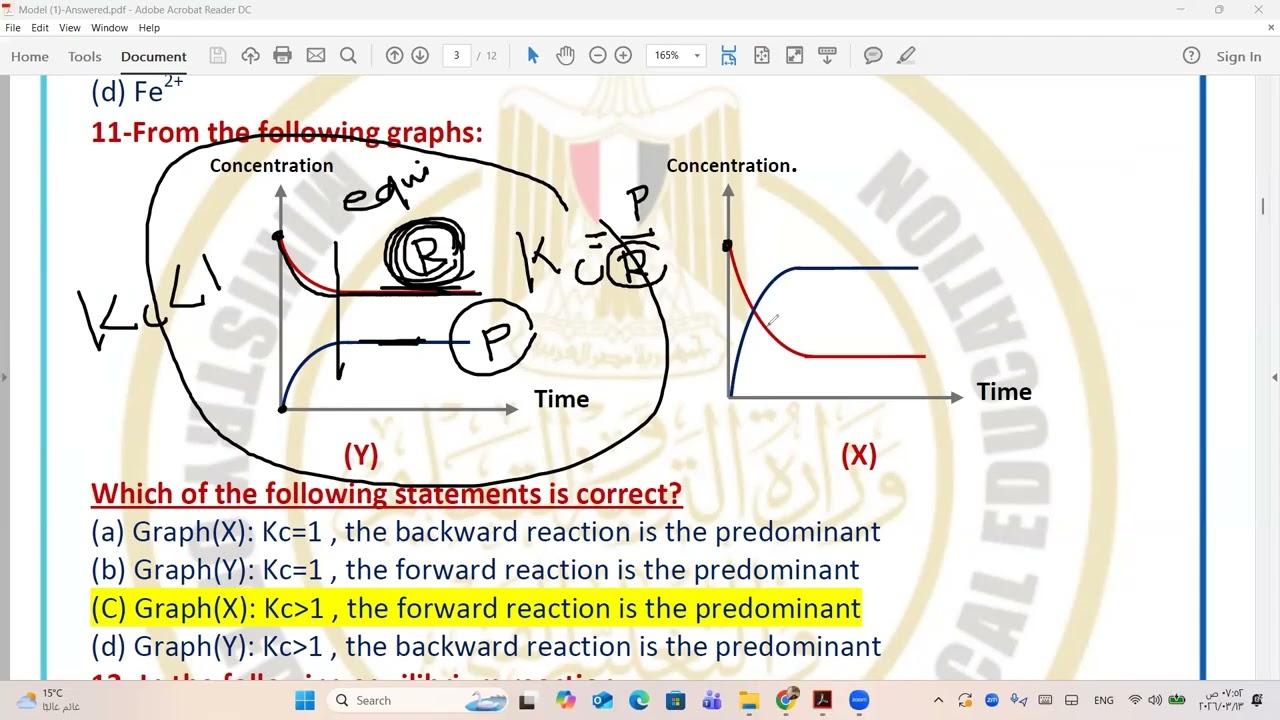This screenshot has width=1280, height=720.
Task: Switch to the Home tab
Action: (30, 57)
